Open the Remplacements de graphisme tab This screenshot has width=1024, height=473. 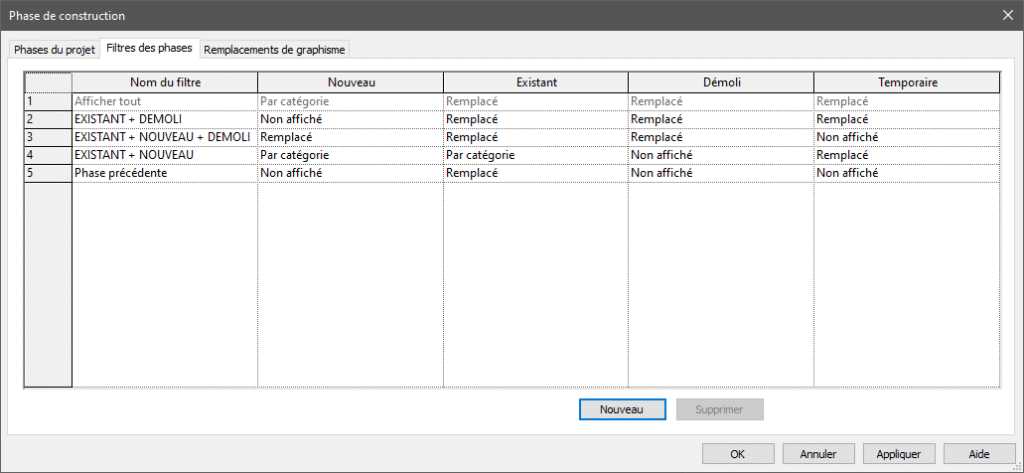[275, 49]
